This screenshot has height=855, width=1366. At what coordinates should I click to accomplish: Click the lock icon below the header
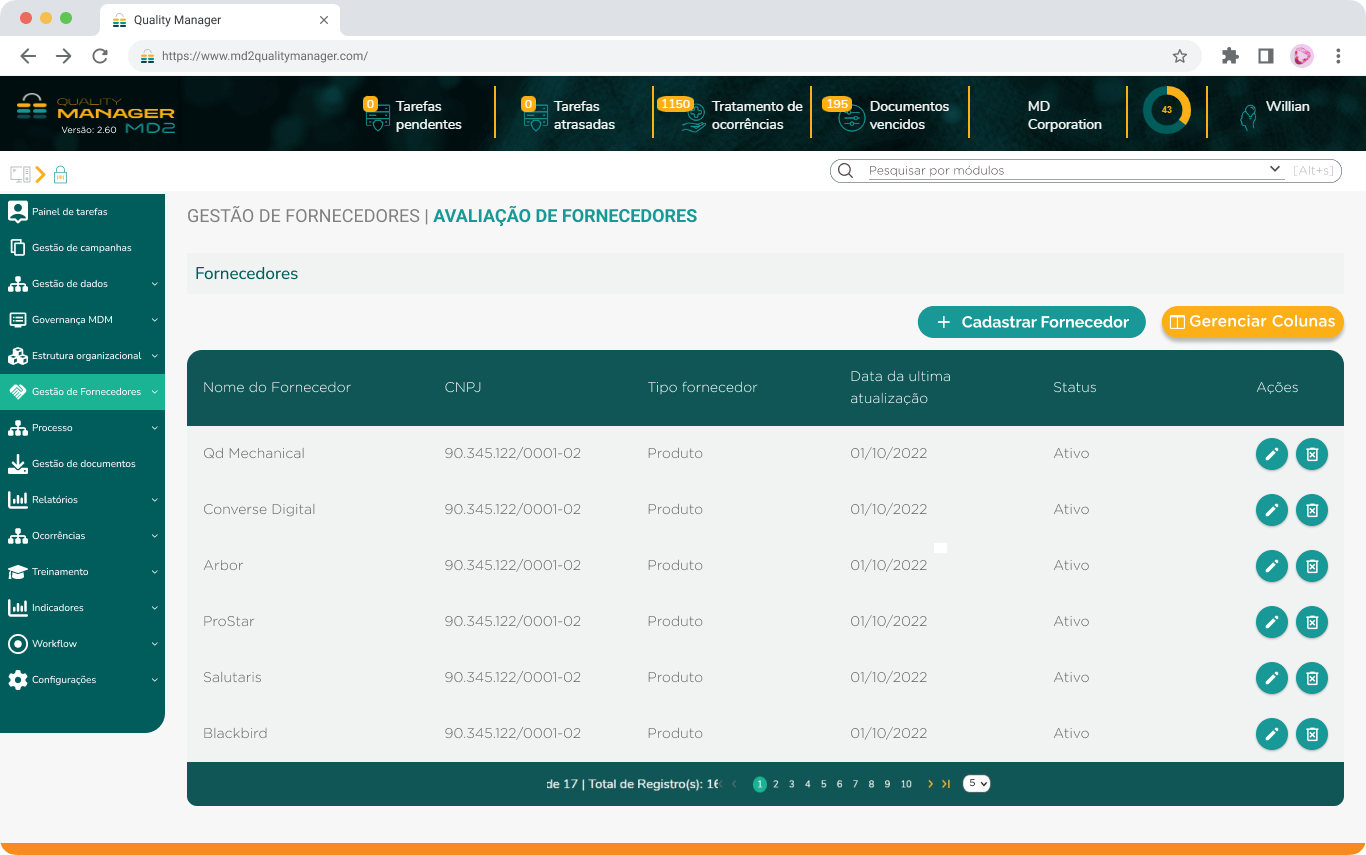tap(60, 173)
